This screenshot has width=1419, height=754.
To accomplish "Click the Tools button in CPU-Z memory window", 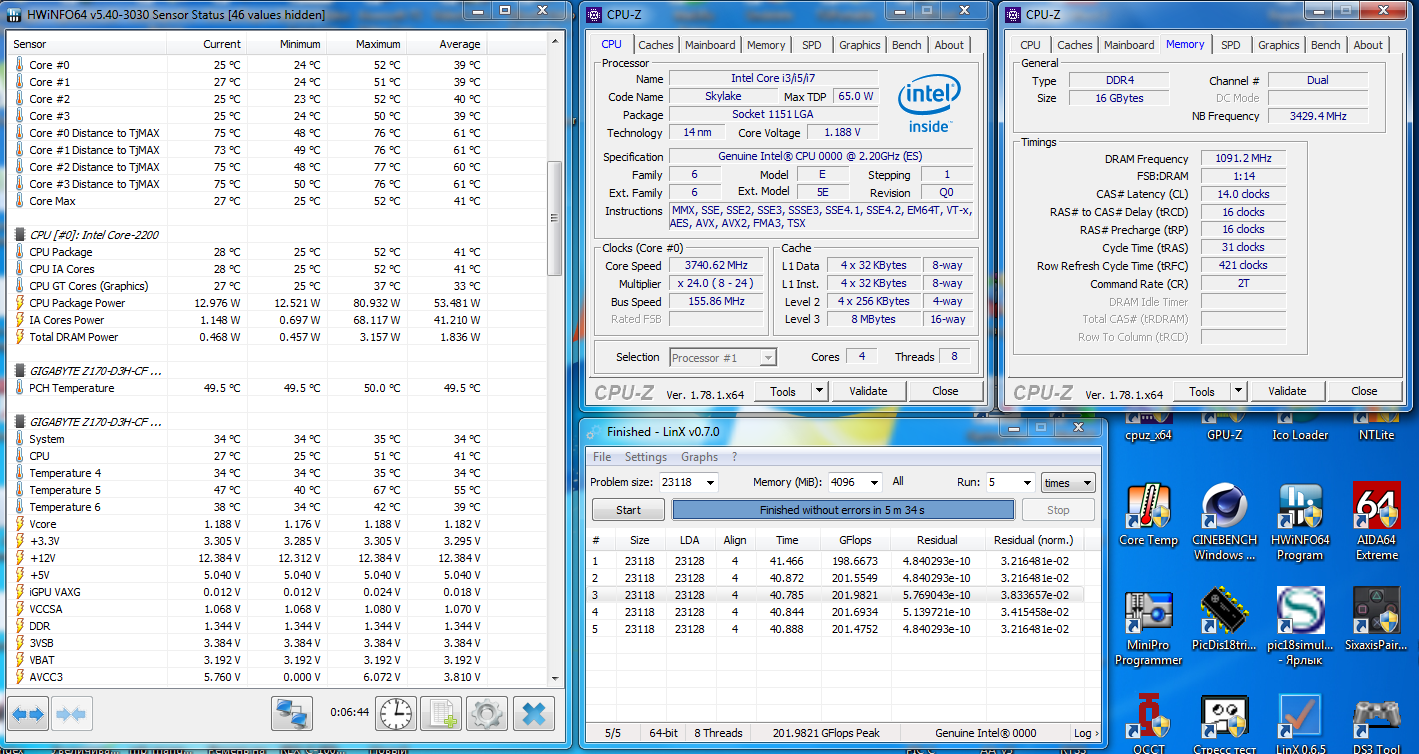I will [x=1202, y=391].
